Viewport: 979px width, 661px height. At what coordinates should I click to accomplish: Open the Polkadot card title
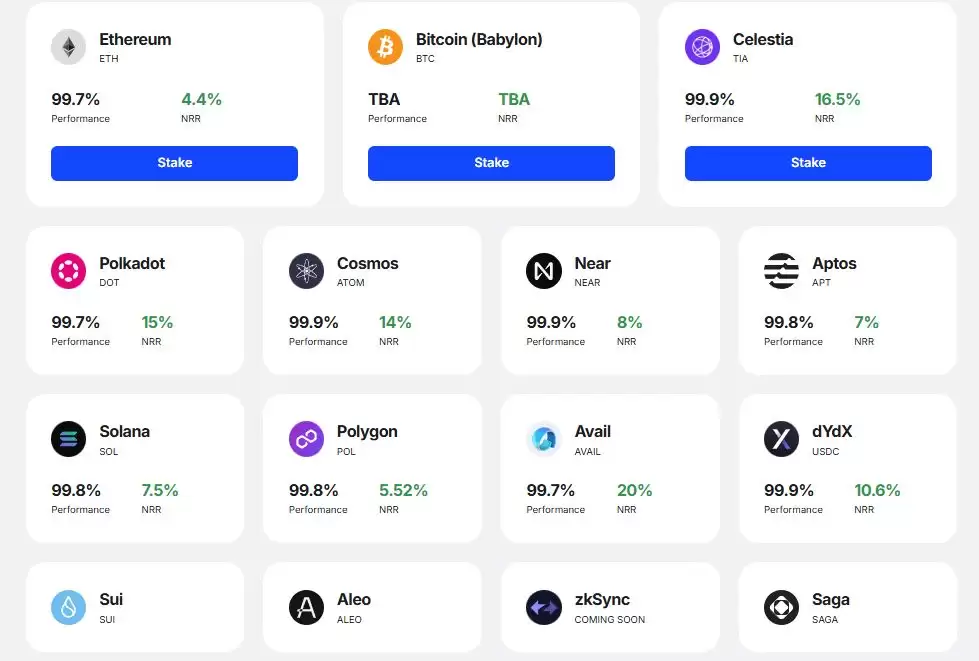(132, 264)
